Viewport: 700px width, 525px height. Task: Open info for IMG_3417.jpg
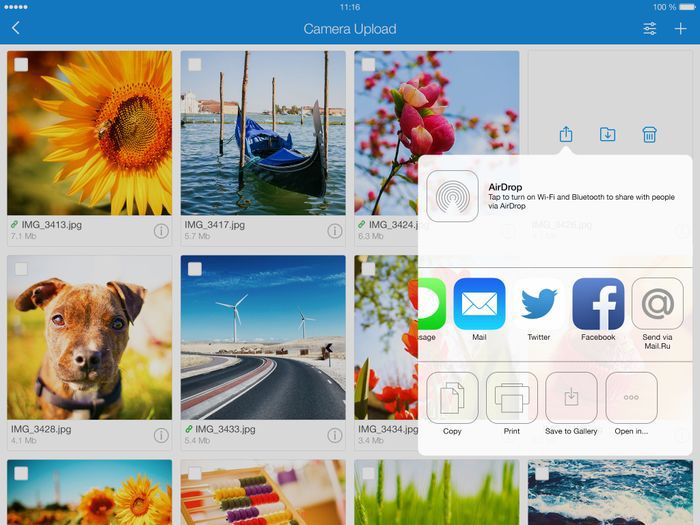(x=335, y=231)
